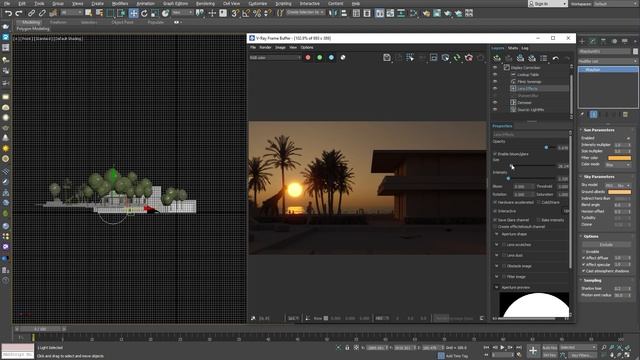Open the RGB color channel dropdown
640x360 pixels.
click(275, 58)
